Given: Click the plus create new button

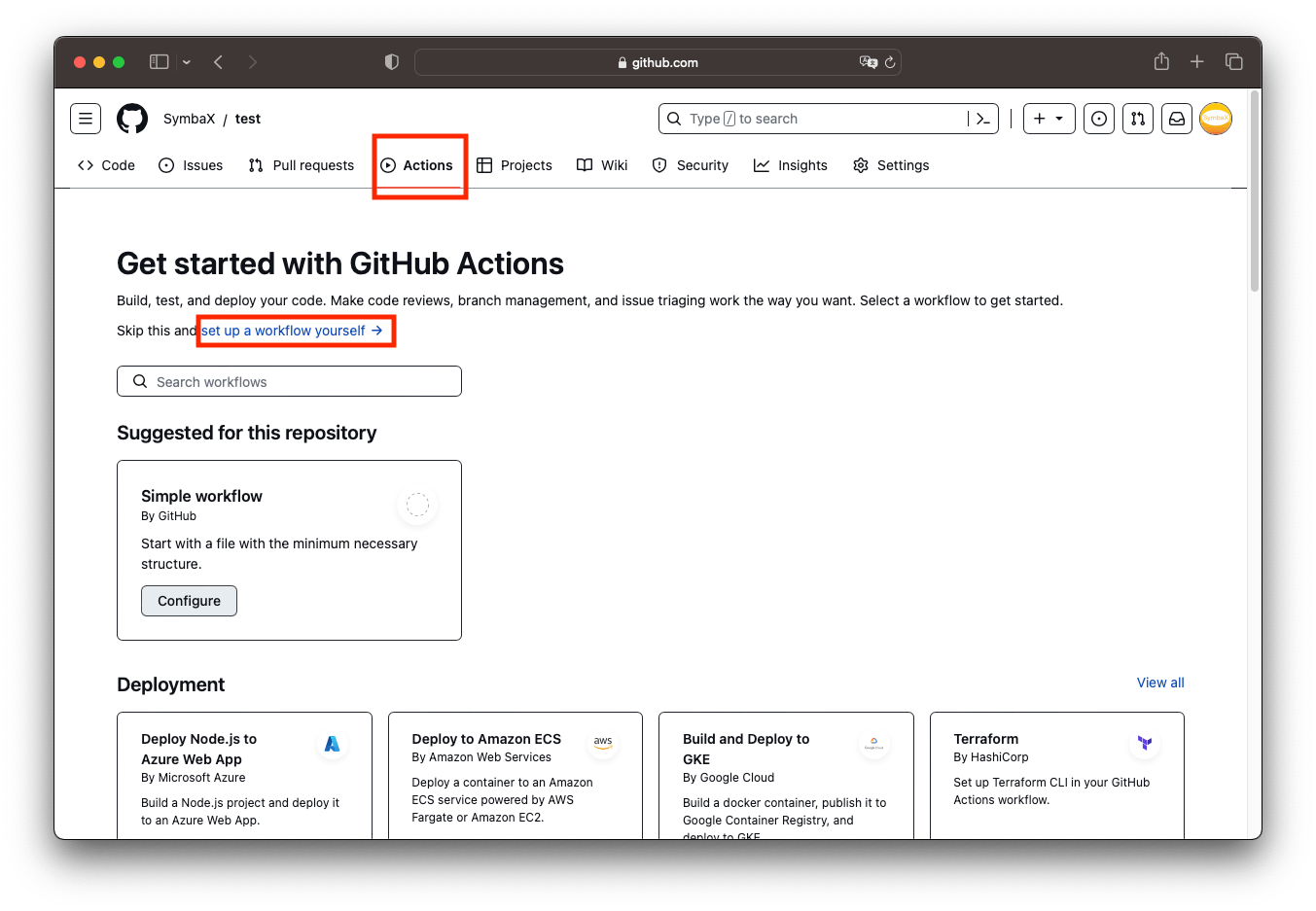Looking at the screenshot, I should [x=1049, y=119].
